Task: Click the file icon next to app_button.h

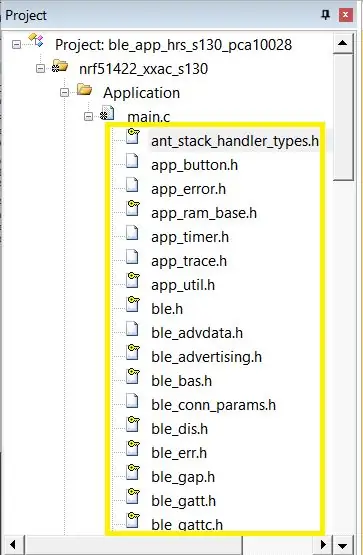Action: 132,161
